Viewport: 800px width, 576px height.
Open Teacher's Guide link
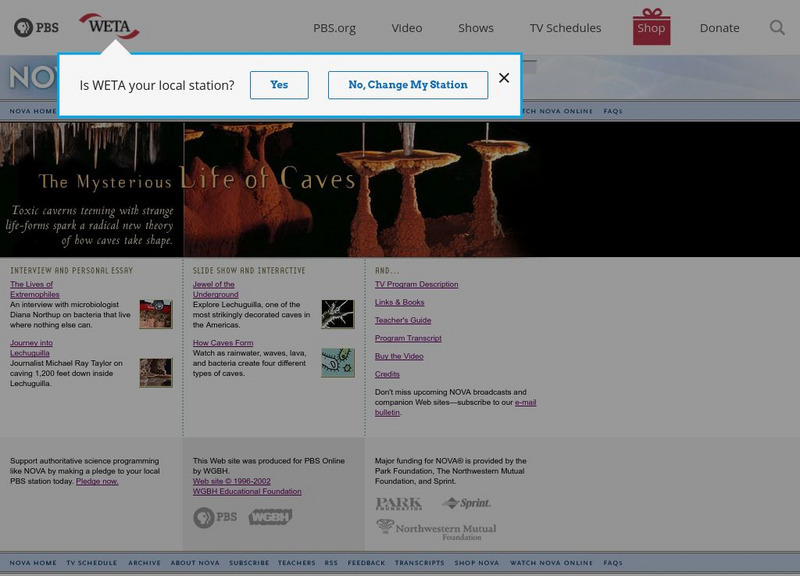[403, 320]
